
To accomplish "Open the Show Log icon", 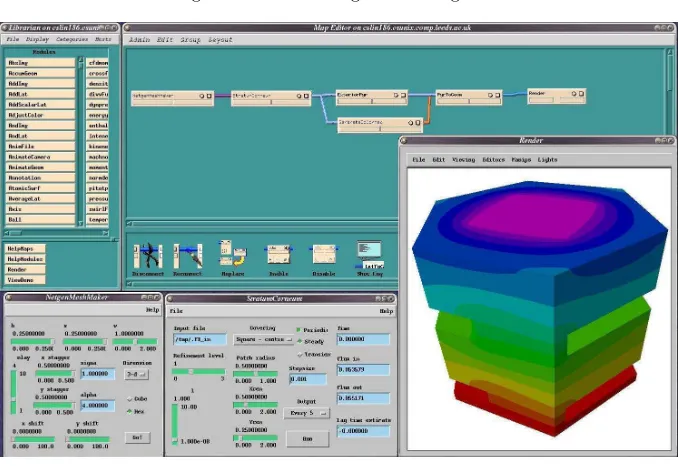I will click(370, 255).
